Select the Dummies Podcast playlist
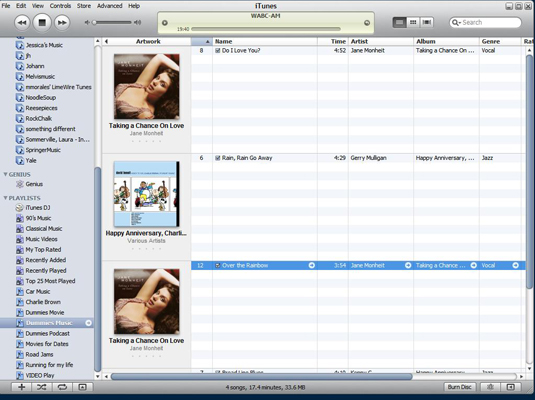535x400 pixels. 47,333
